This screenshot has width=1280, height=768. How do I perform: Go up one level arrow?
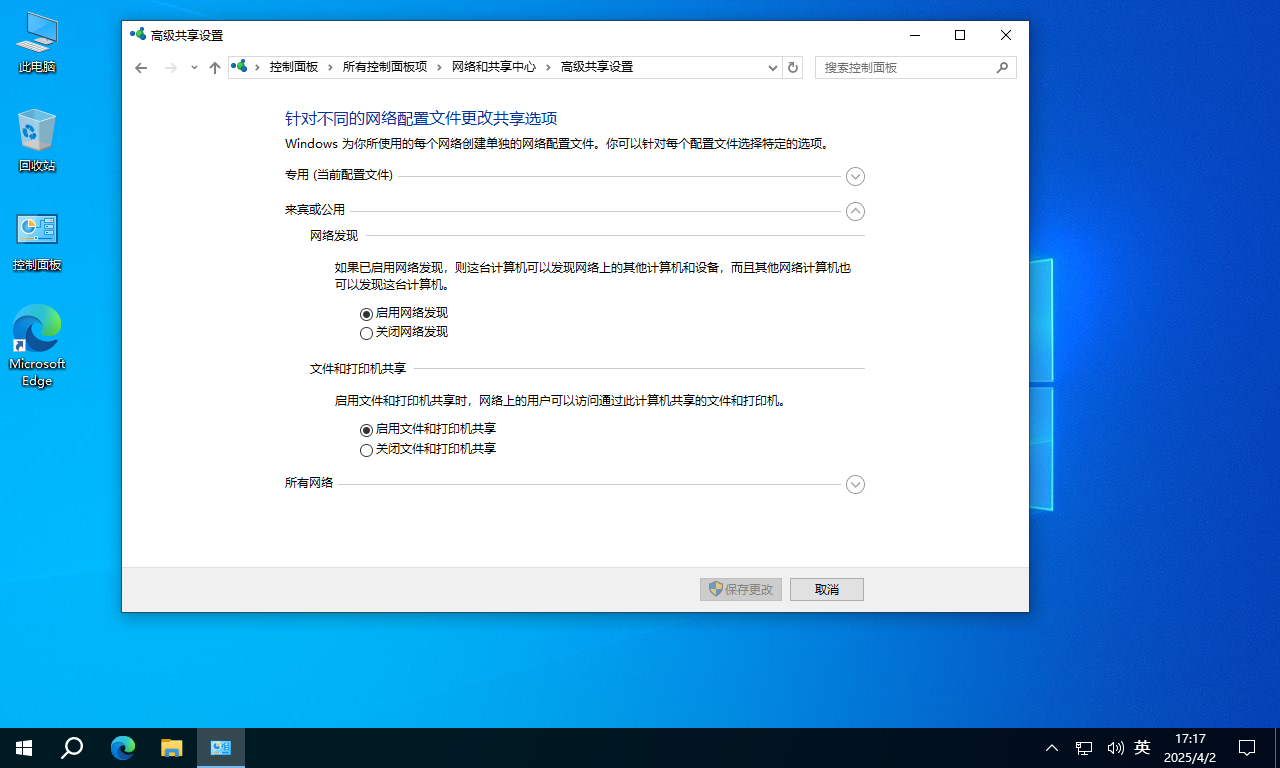(214, 68)
